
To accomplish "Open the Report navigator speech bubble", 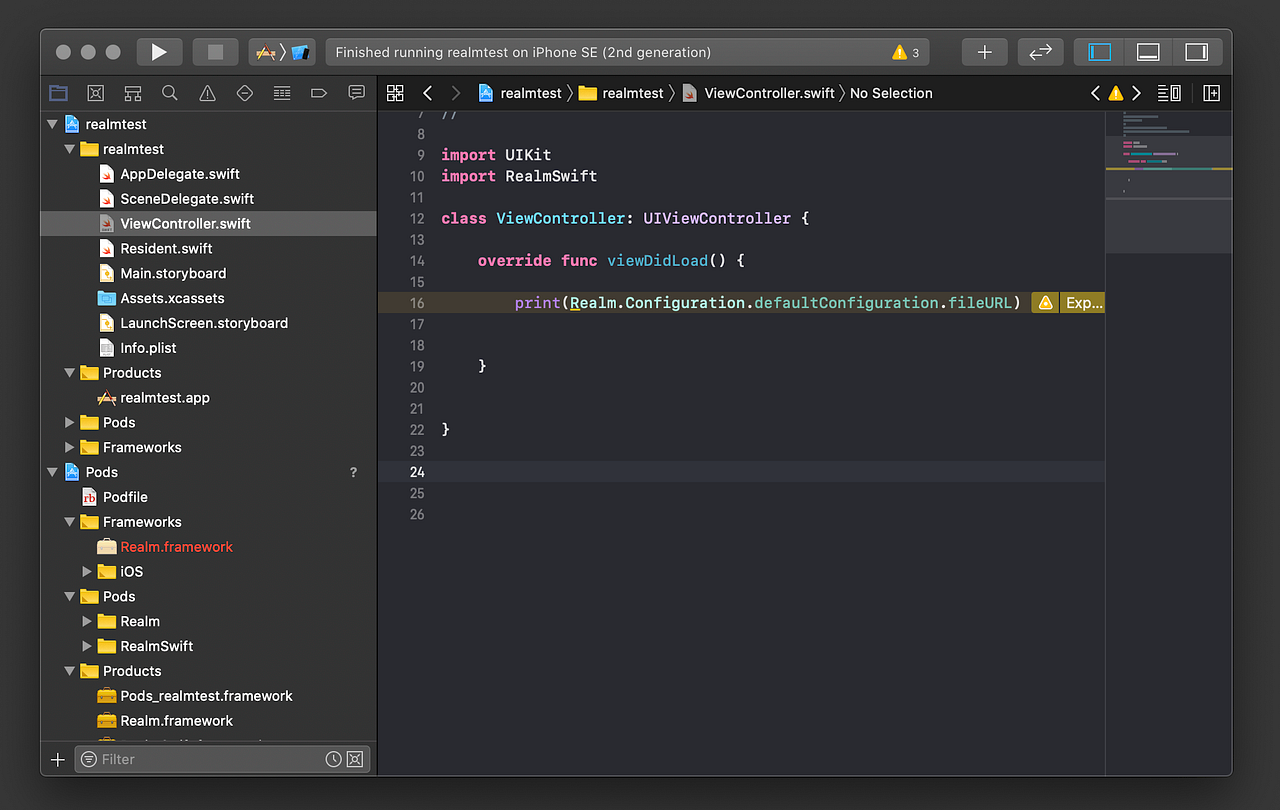I will pos(356,92).
